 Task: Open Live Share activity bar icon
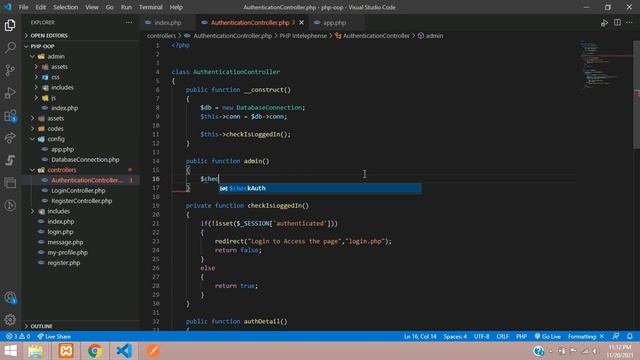[x=10, y=138]
